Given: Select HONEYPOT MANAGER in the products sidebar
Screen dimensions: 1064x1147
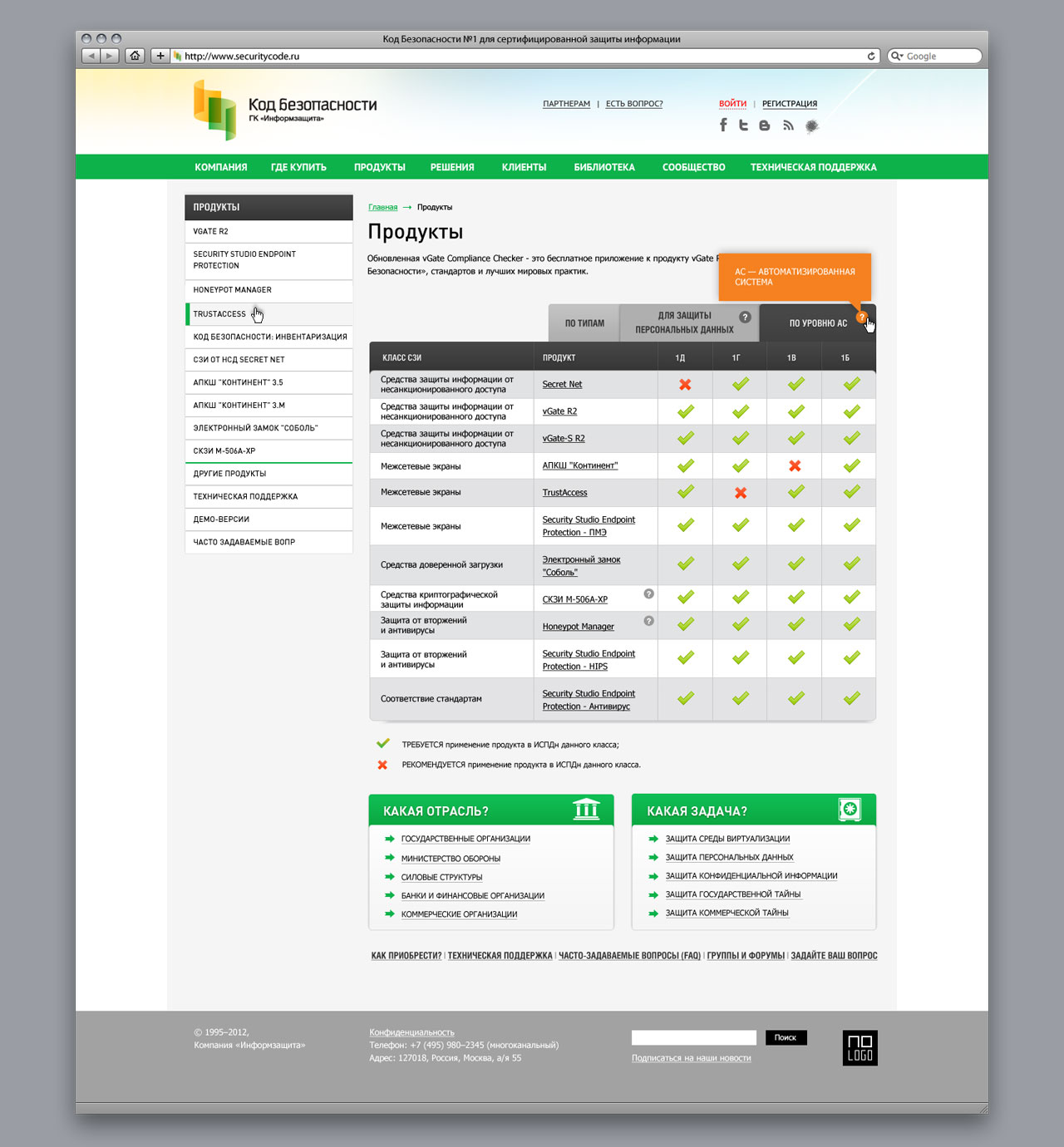Looking at the screenshot, I should (x=233, y=290).
